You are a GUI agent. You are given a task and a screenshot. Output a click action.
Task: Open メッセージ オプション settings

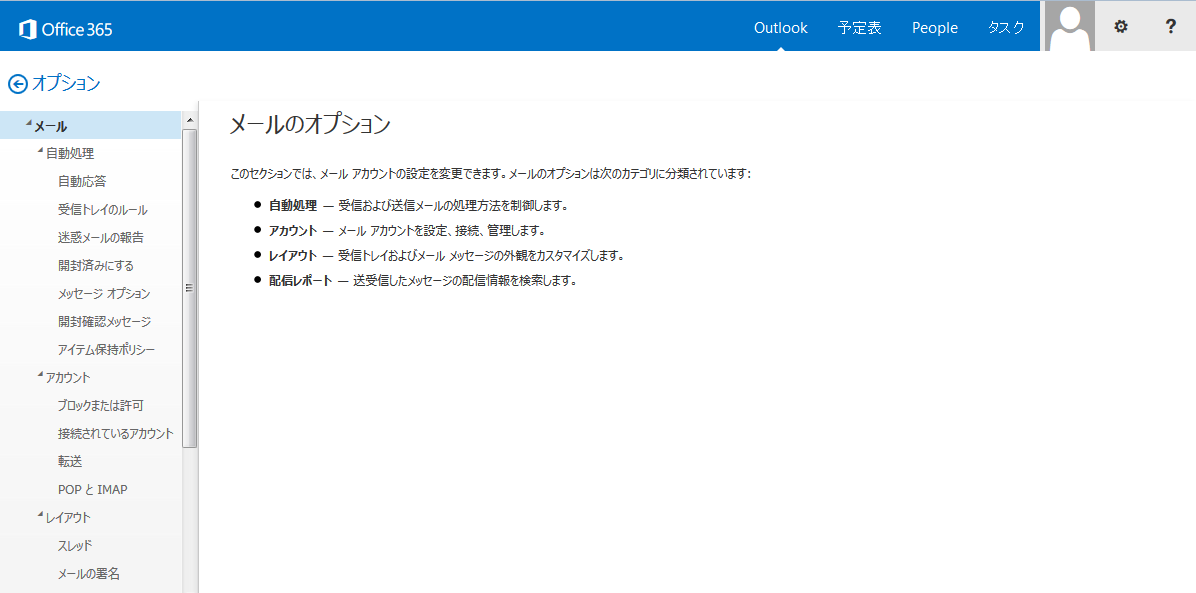tap(104, 293)
